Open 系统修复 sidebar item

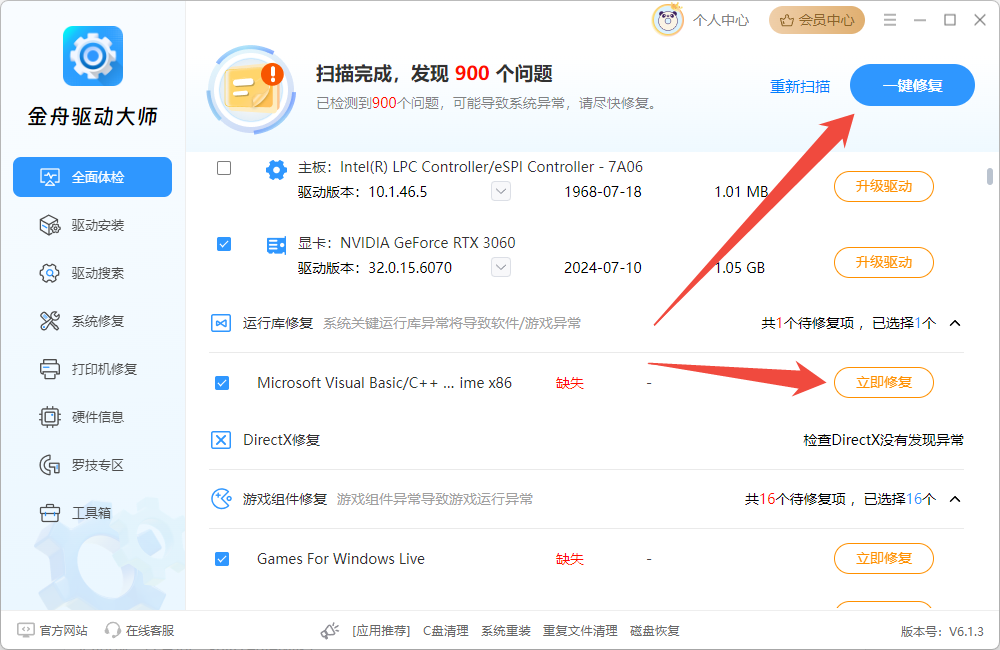[92, 321]
